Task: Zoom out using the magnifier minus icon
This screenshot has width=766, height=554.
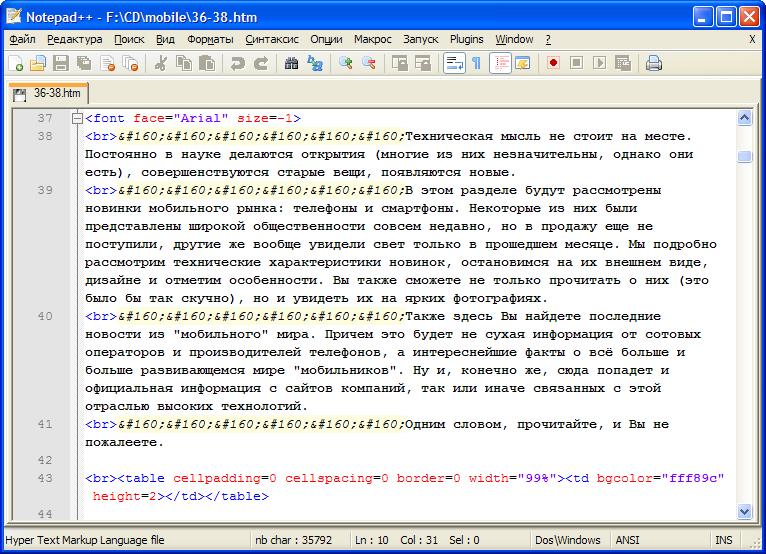Action: 369,64
